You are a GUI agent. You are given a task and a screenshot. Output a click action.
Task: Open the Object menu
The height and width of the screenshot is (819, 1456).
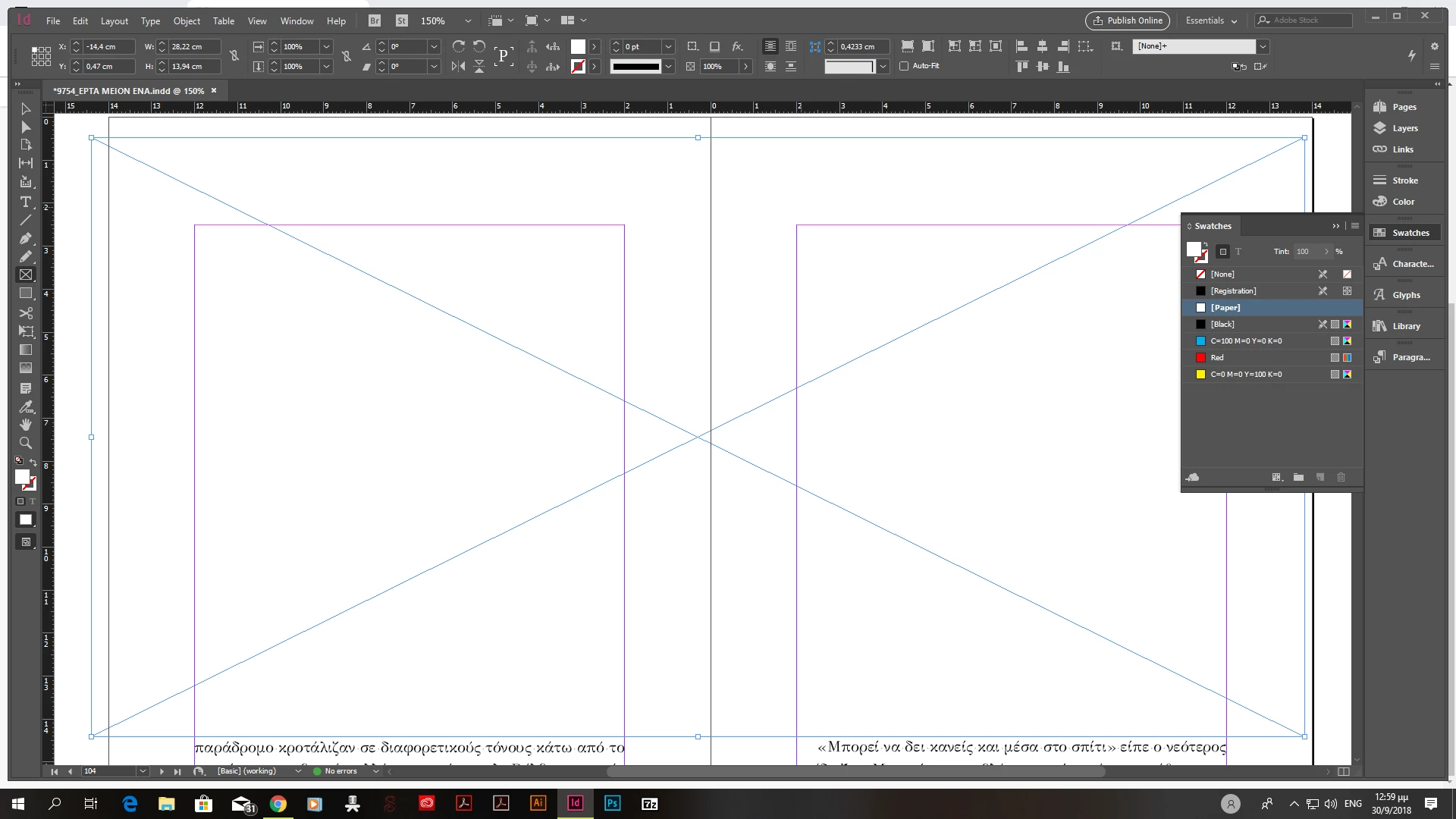187,21
